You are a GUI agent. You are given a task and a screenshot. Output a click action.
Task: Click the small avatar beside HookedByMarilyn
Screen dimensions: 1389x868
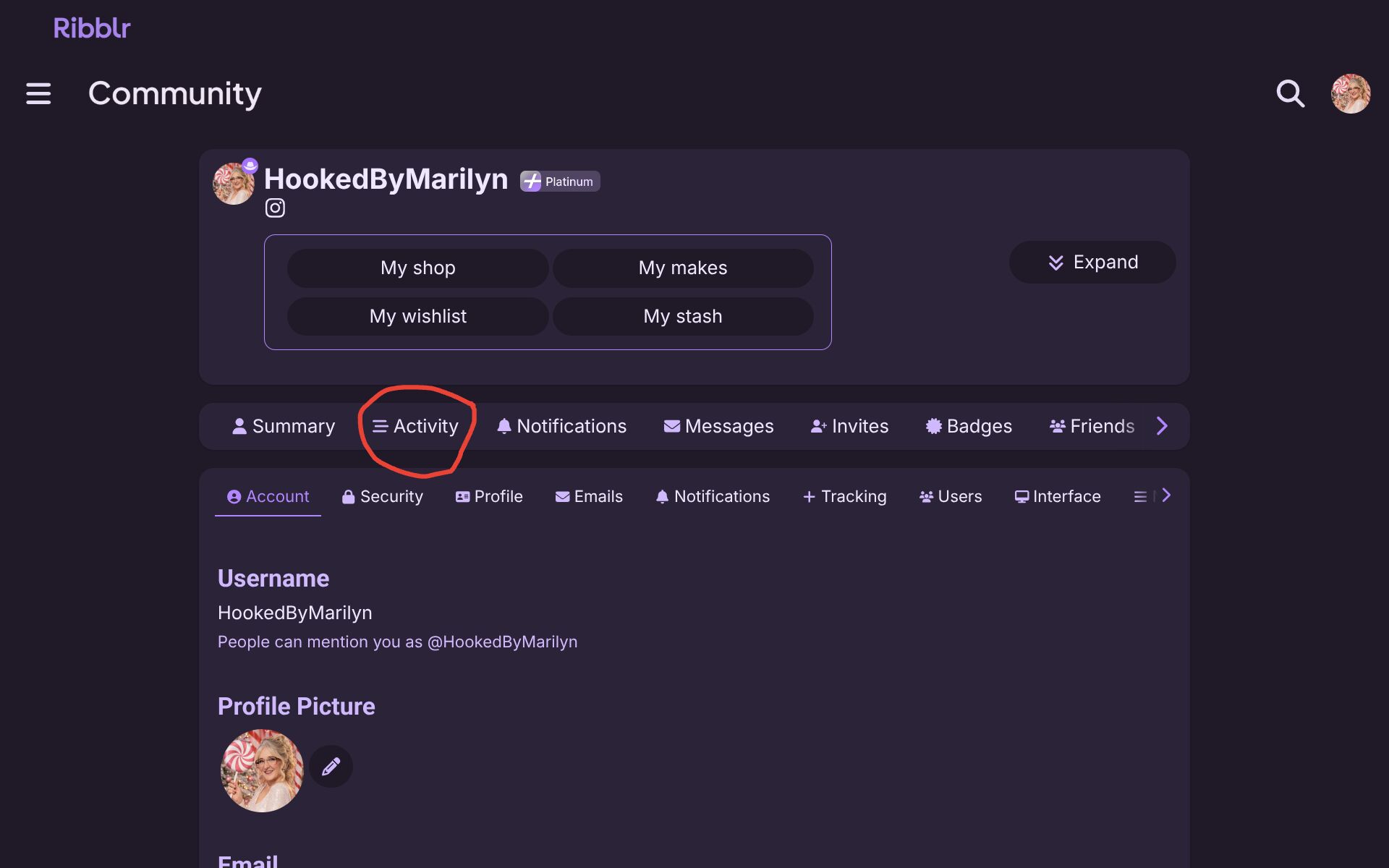(x=233, y=184)
